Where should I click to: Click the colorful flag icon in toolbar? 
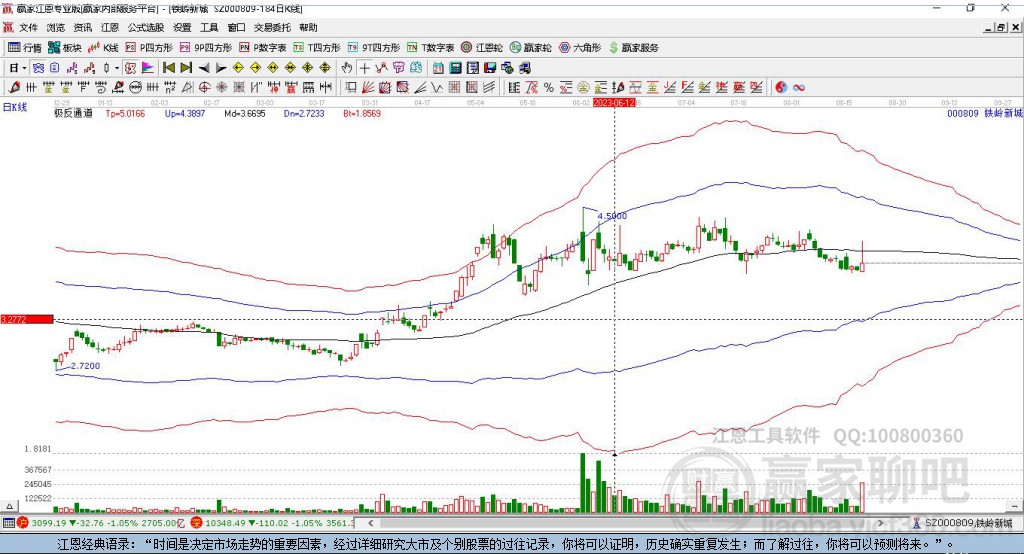pyautogui.click(x=148, y=68)
